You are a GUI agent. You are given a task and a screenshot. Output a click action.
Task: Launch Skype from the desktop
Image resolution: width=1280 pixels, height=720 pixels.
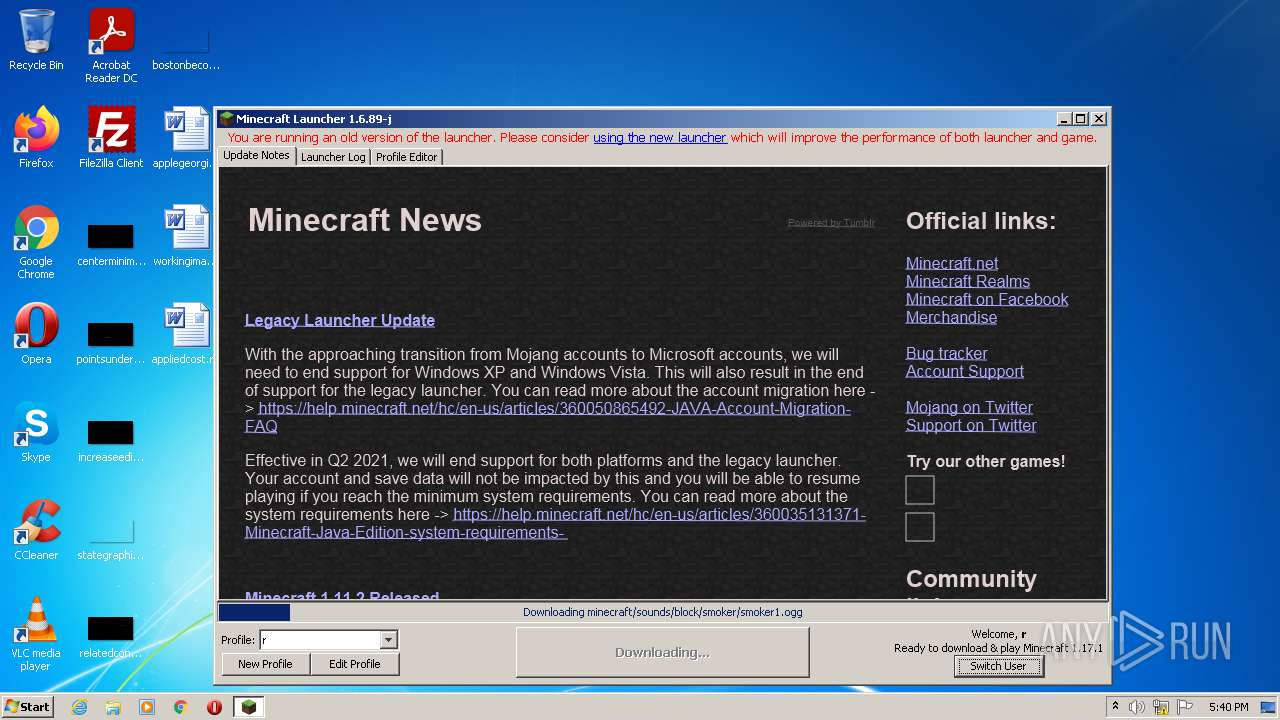point(36,432)
